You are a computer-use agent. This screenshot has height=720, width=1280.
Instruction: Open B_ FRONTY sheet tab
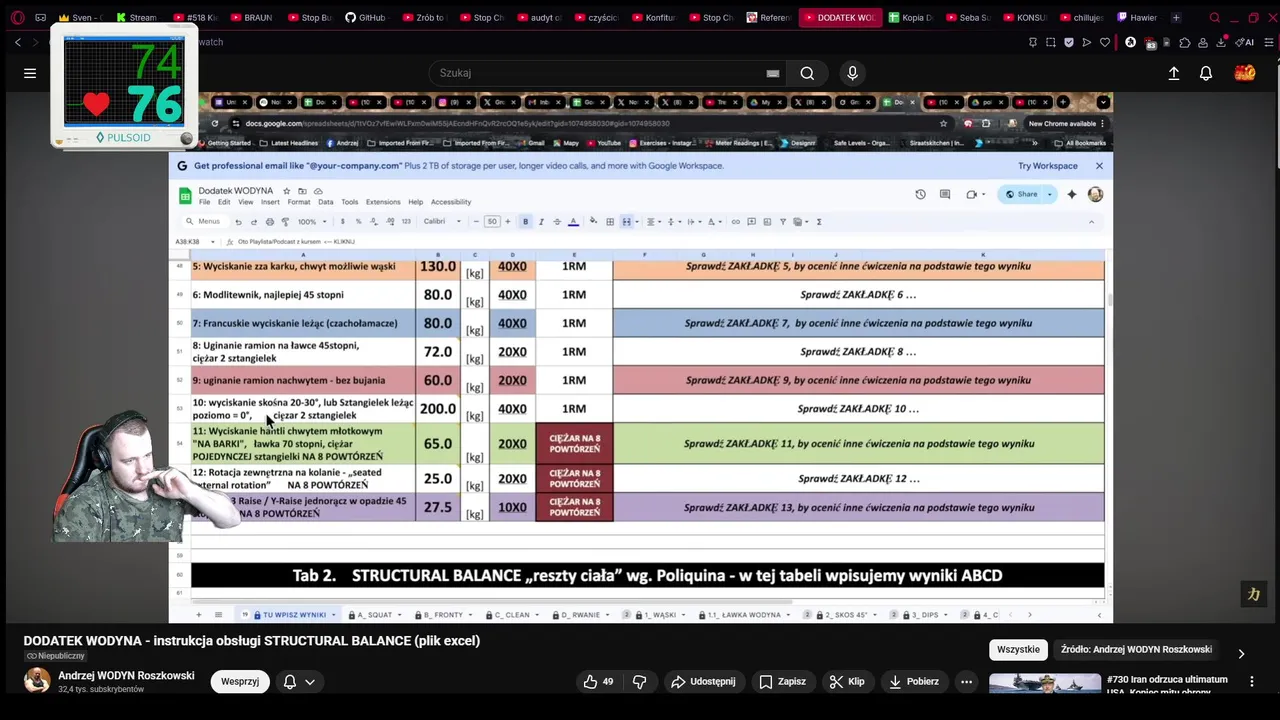pyautogui.click(x=442, y=615)
